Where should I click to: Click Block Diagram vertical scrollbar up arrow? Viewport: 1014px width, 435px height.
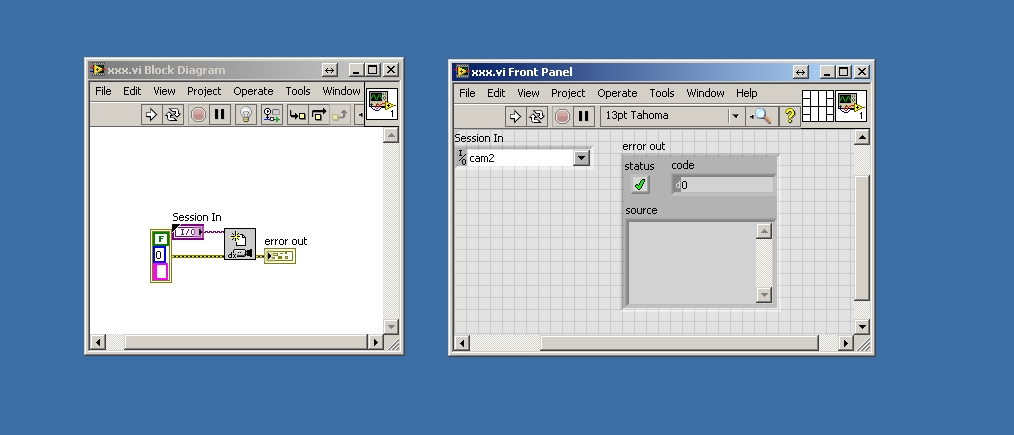coord(391,135)
